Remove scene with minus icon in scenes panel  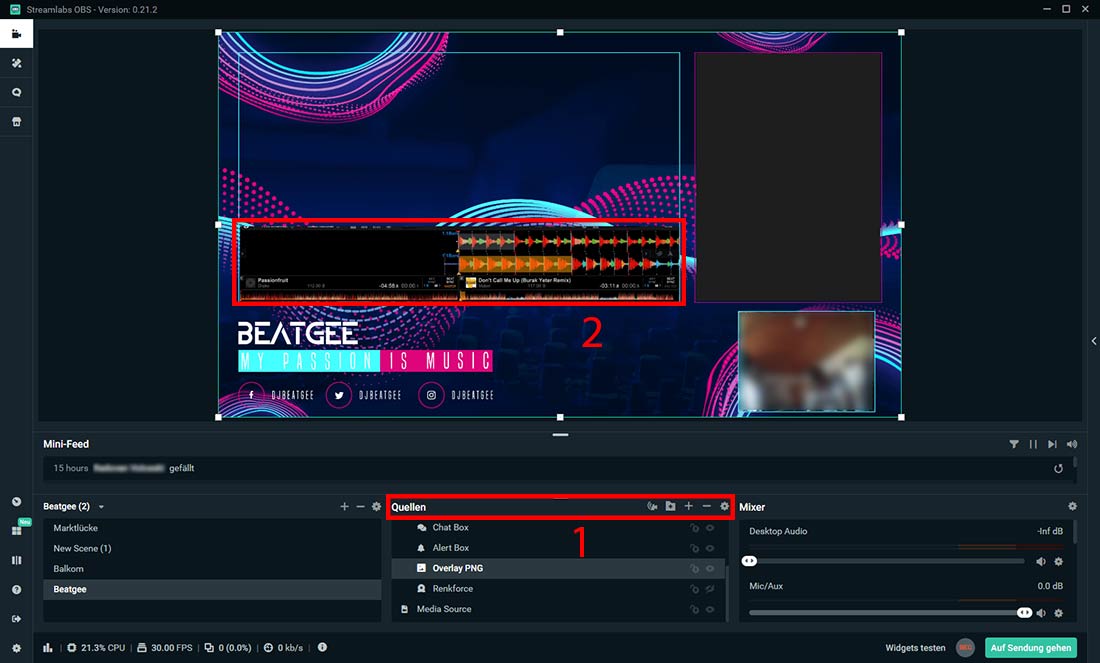pyautogui.click(x=360, y=506)
